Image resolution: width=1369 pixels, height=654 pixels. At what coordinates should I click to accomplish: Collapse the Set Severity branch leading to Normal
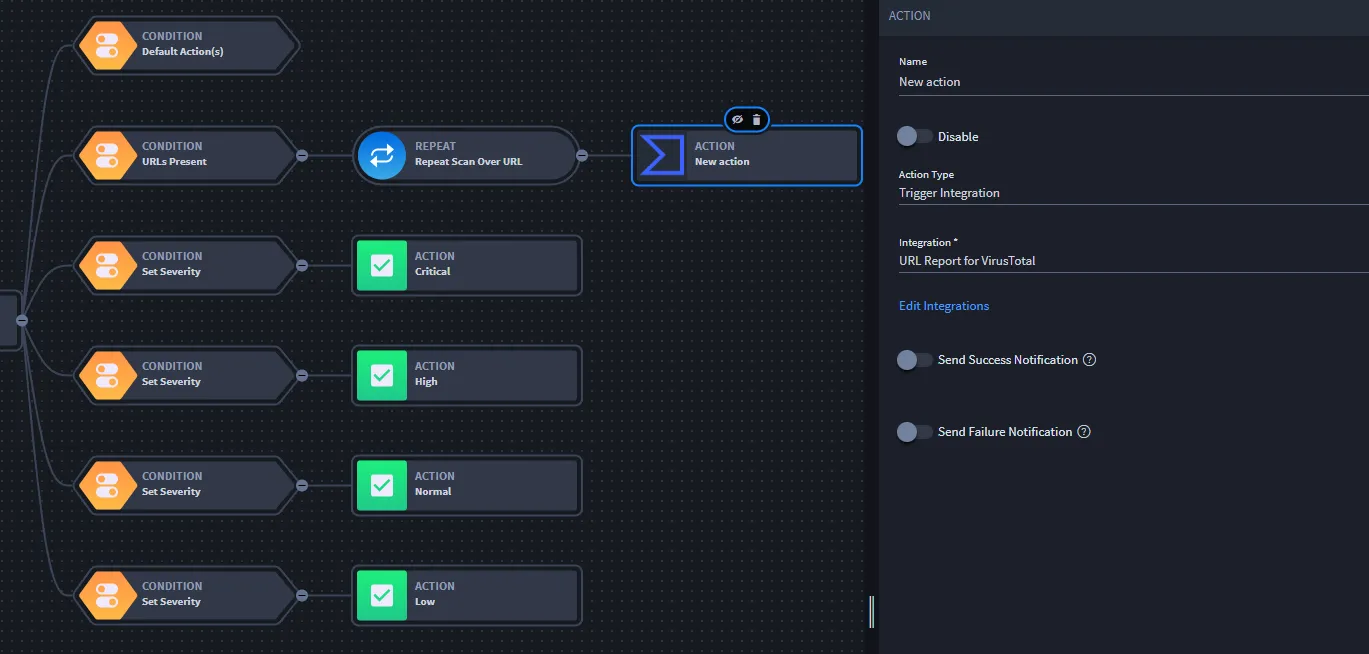click(302, 485)
